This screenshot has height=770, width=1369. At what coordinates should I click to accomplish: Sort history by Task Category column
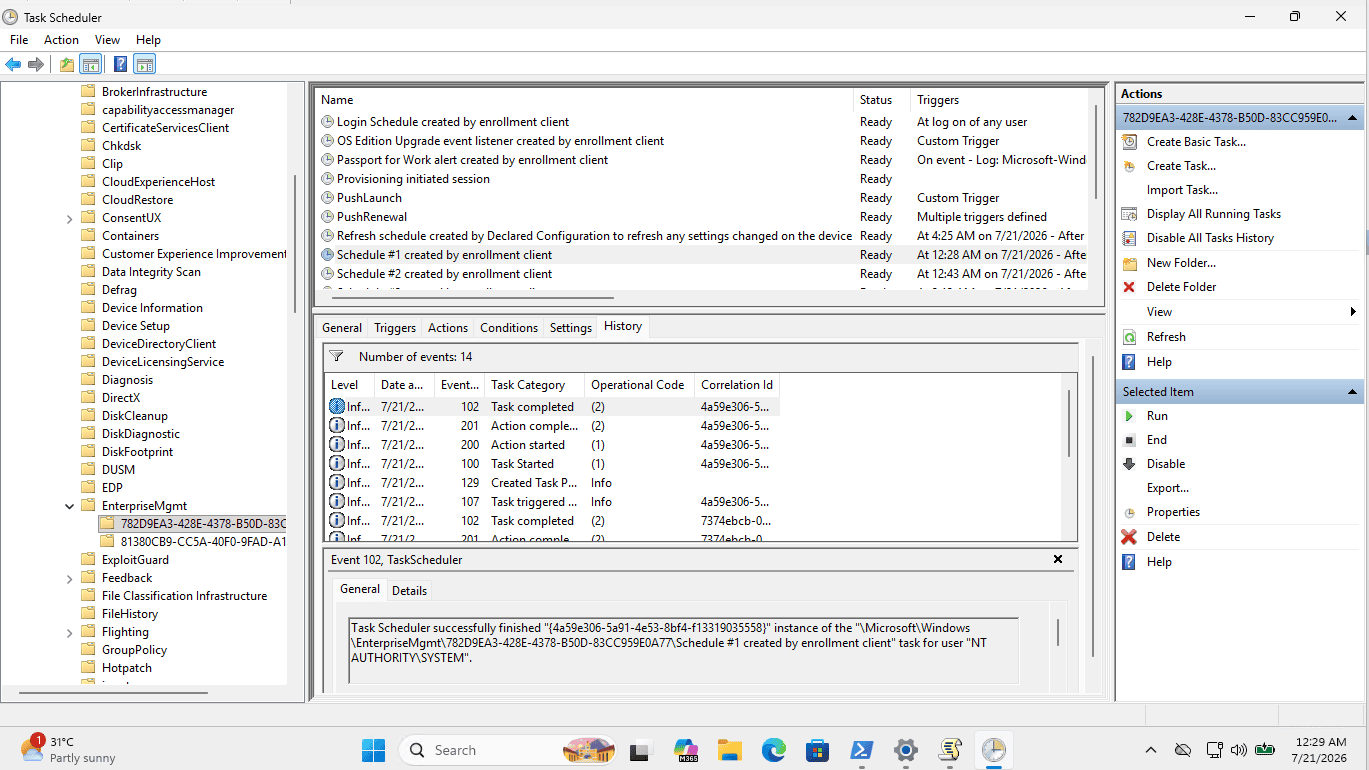pyautogui.click(x=535, y=385)
